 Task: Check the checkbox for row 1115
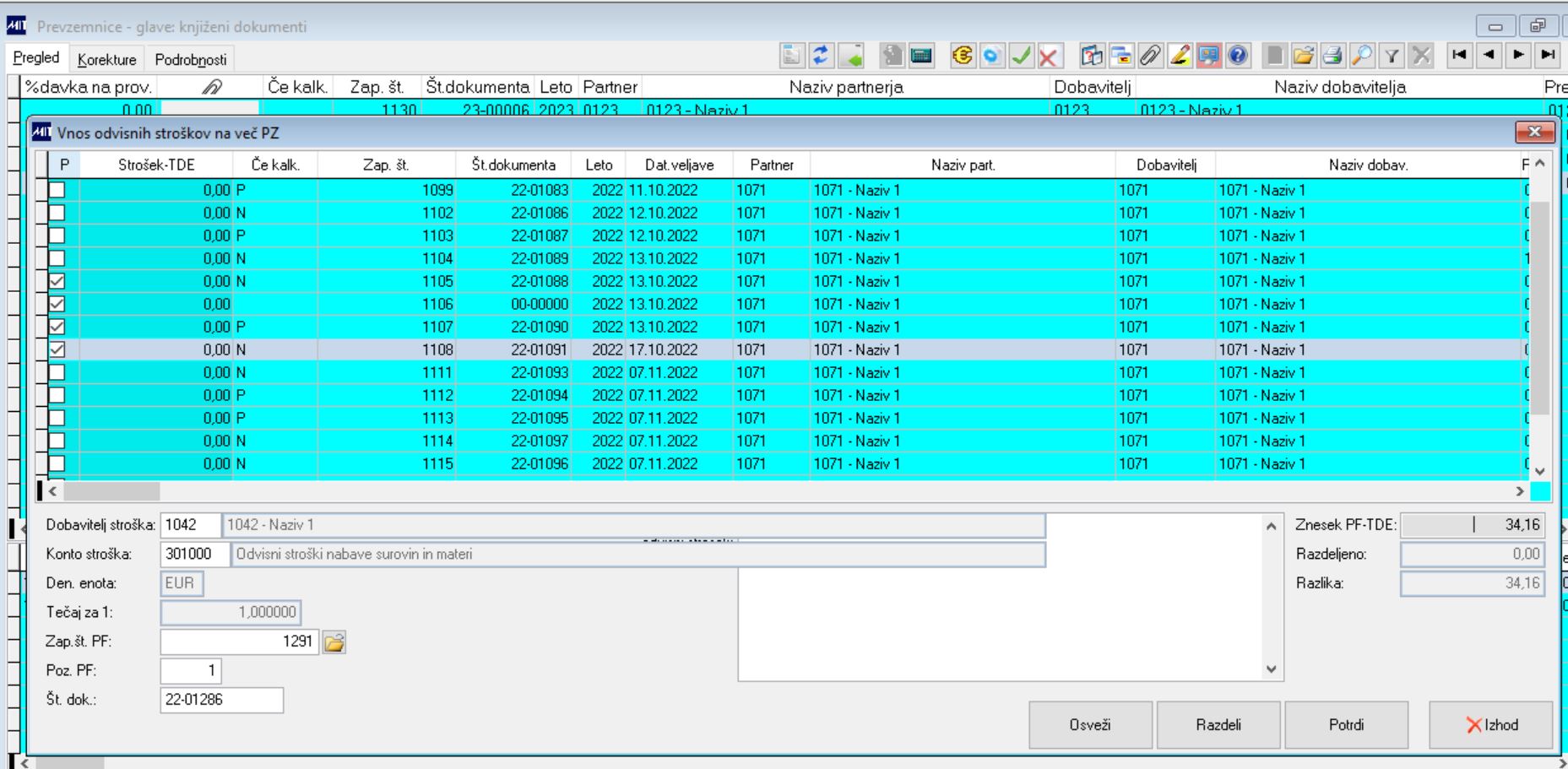point(57,463)
